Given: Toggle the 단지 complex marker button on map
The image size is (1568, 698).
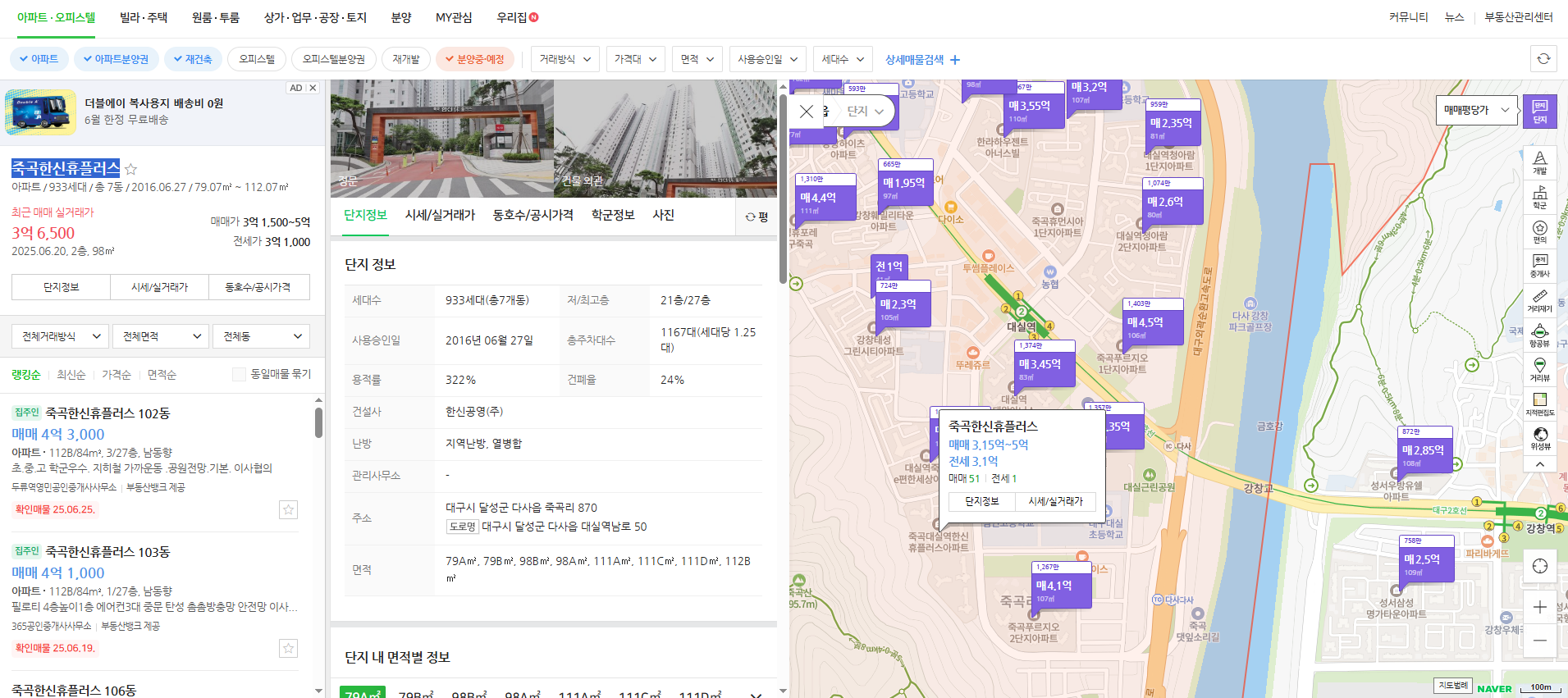Looking at the screenshot, I should pyautogui.click(x=1539, y=111).
